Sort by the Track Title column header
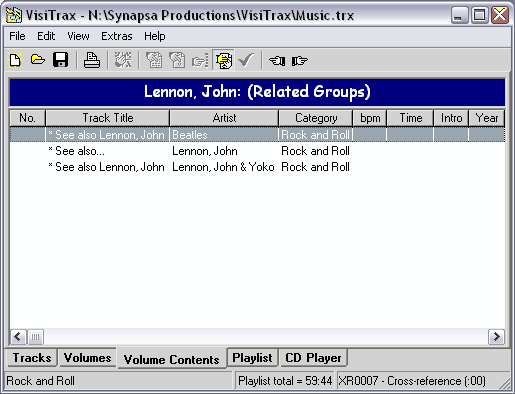This screenshot has height=394, width=515. [x=108, y=118]
